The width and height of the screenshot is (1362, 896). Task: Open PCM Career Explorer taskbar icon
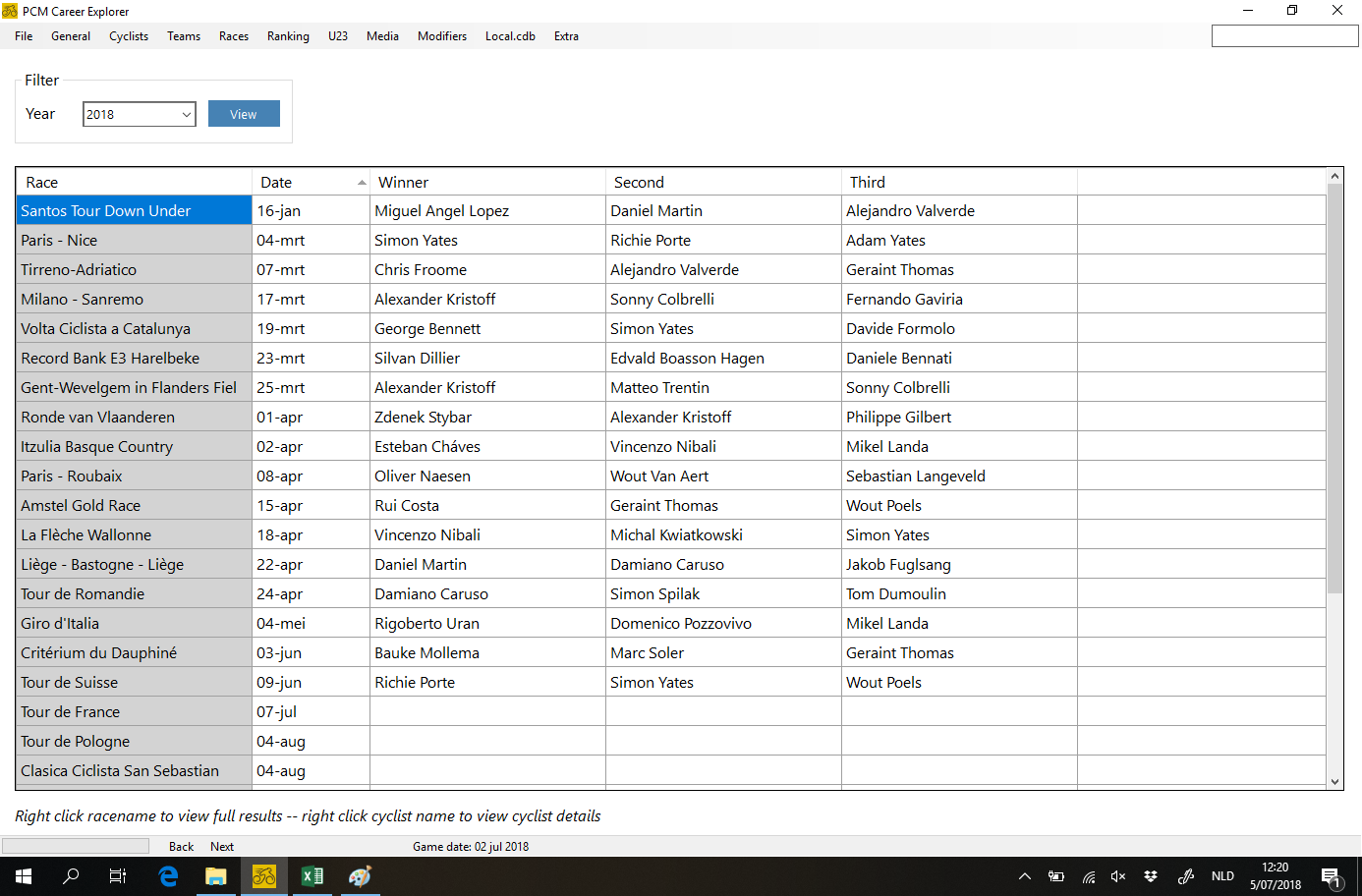pos(263,876)
